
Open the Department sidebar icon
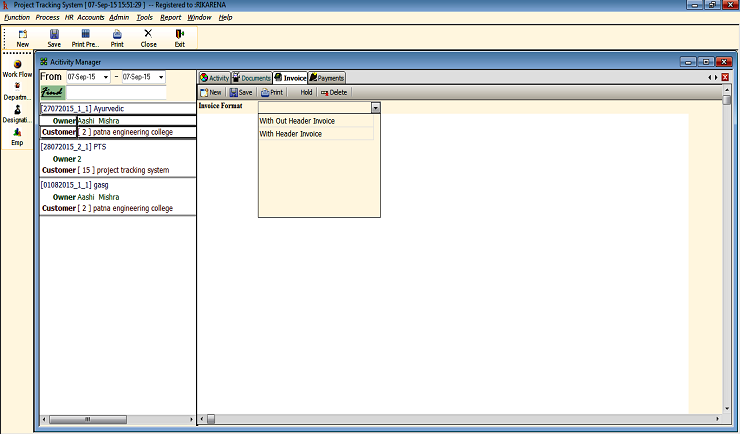18,92
